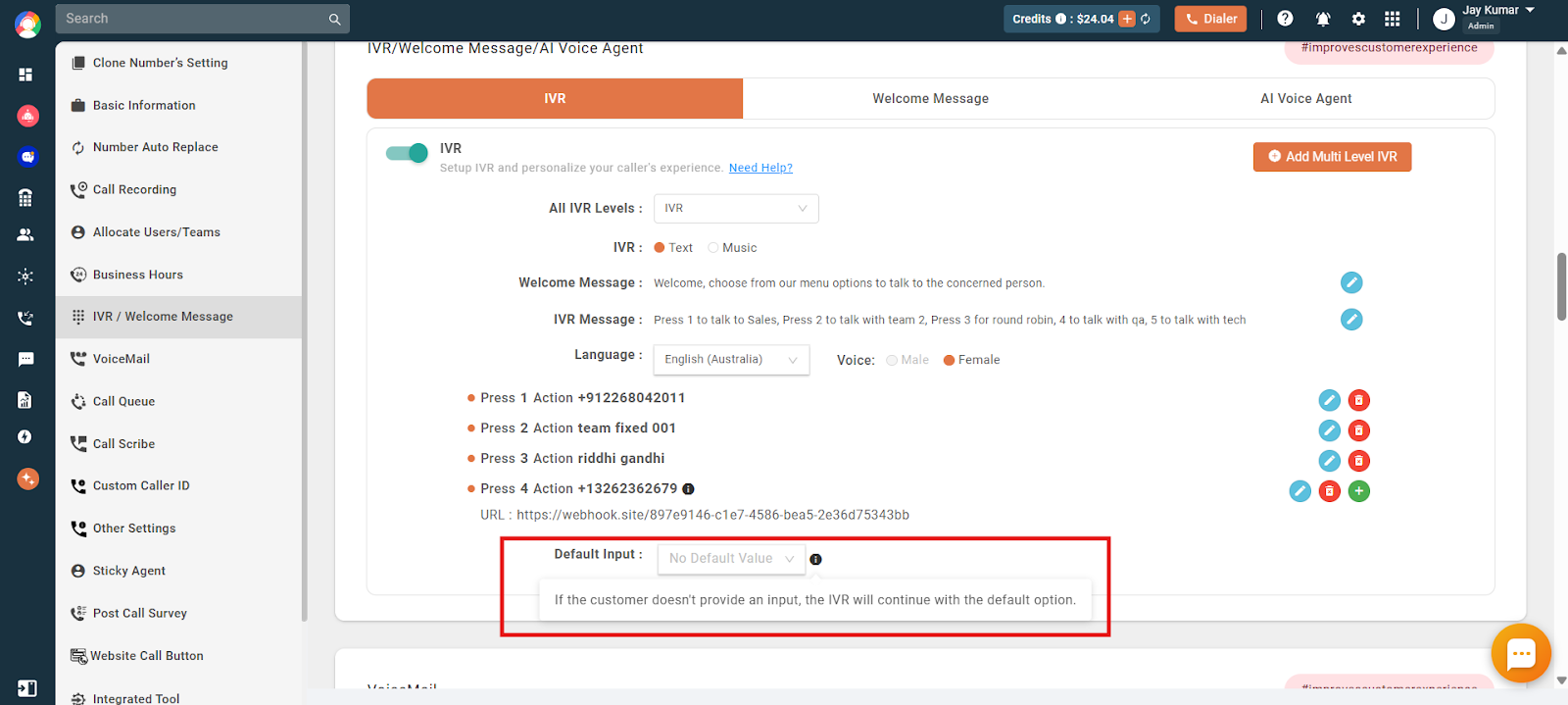Refresh the credits balance icon

[1145, 19]
